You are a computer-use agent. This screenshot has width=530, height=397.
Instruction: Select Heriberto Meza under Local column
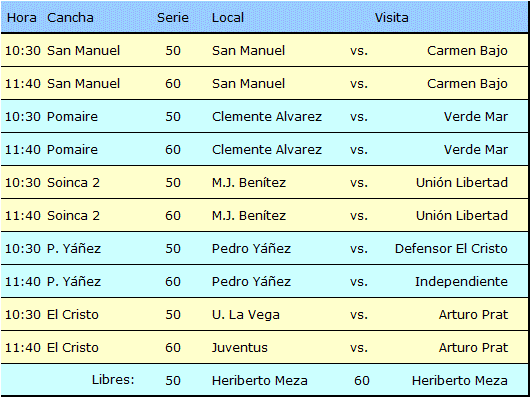[x=260, y=381]
